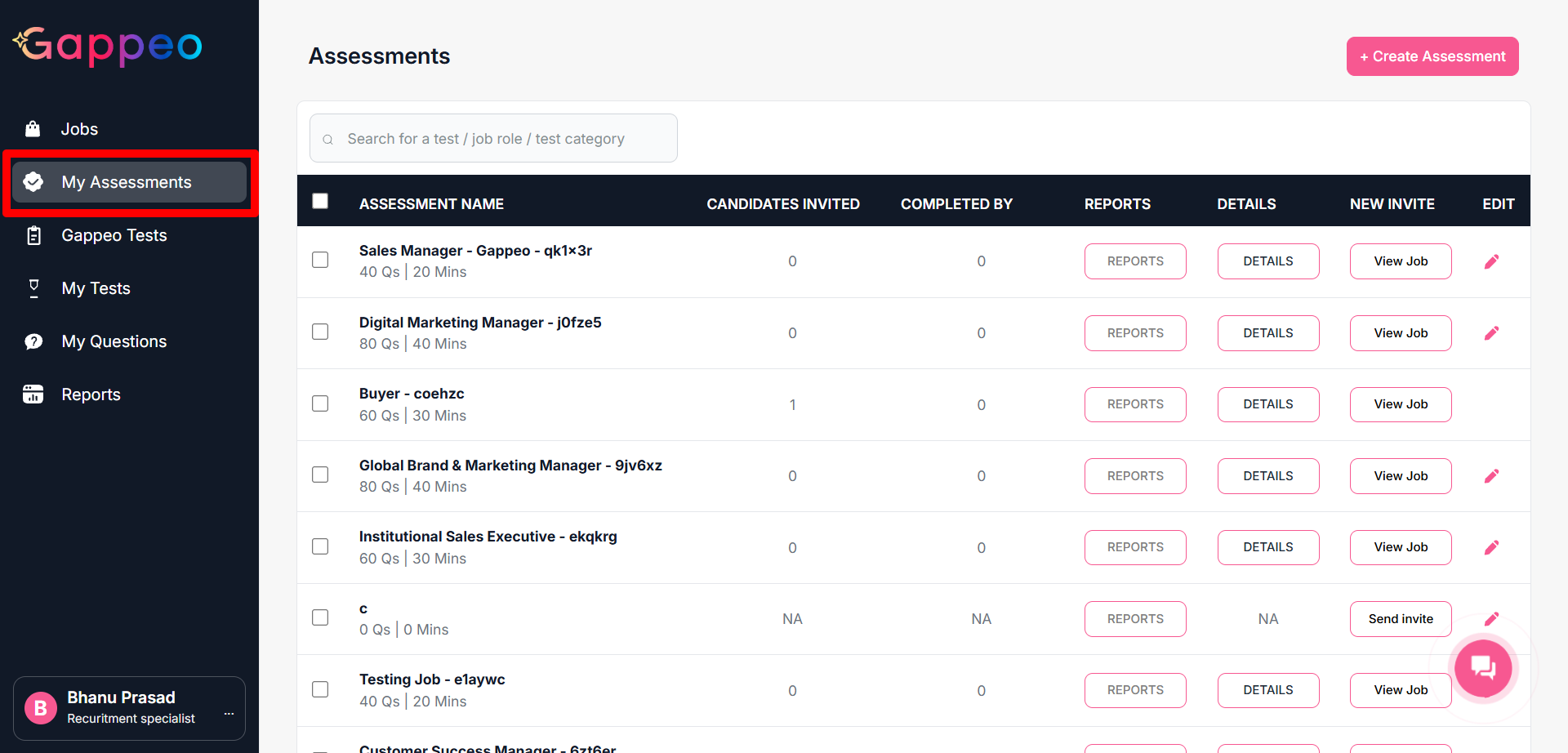Open the Gappeo Tests sidebar menu item

114,235
